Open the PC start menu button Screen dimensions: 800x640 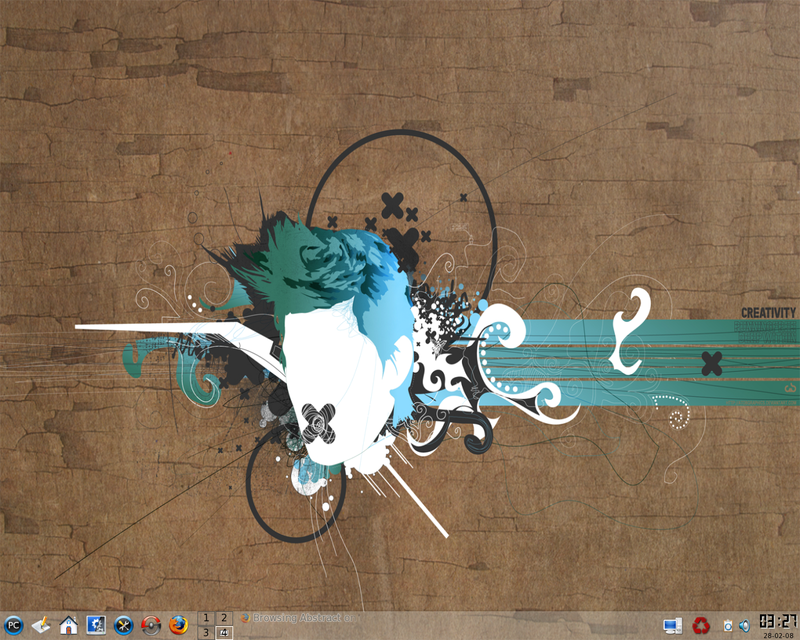(14, 625)
